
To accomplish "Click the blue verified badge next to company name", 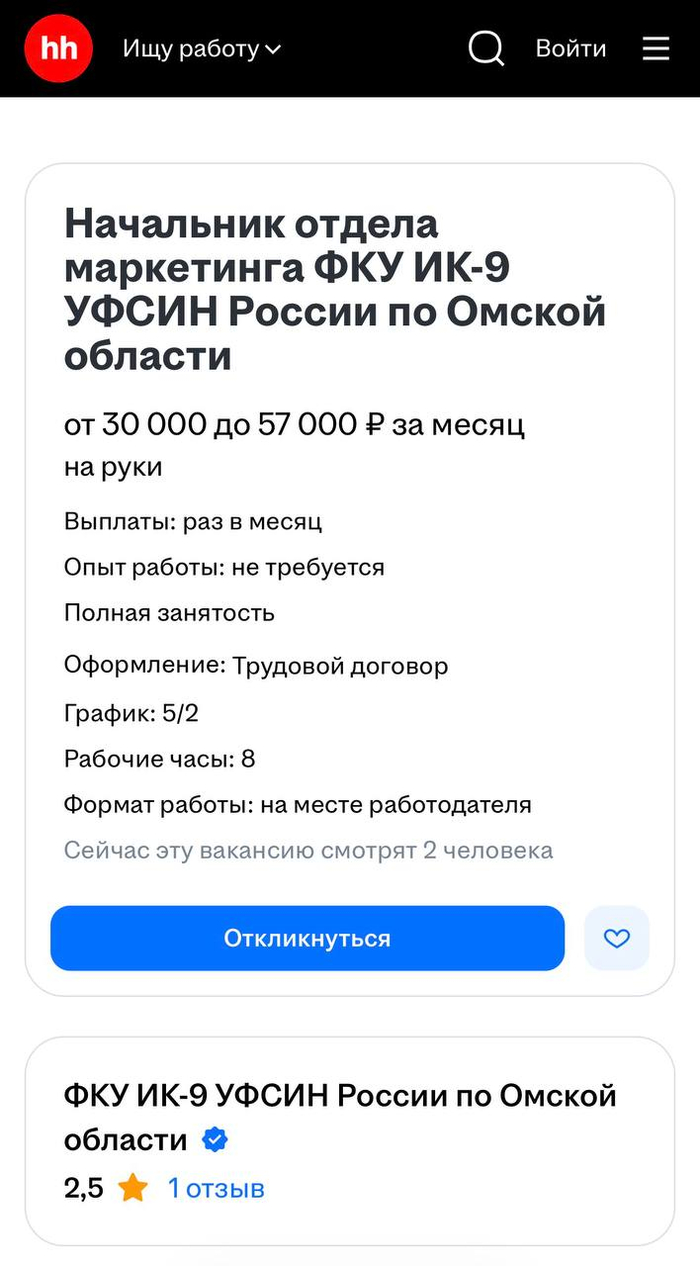I will 215,1140.
